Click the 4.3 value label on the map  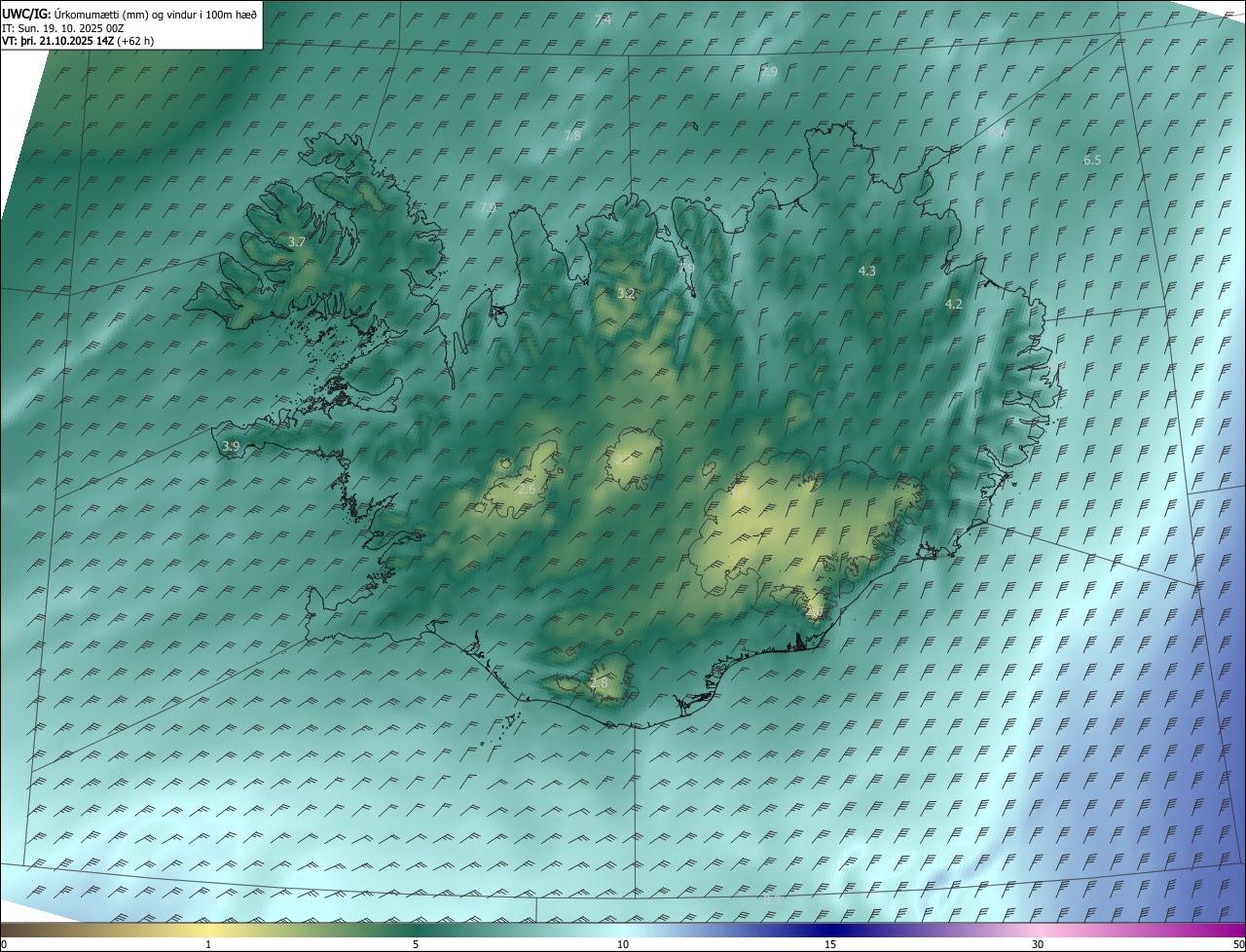click(867, 271)
